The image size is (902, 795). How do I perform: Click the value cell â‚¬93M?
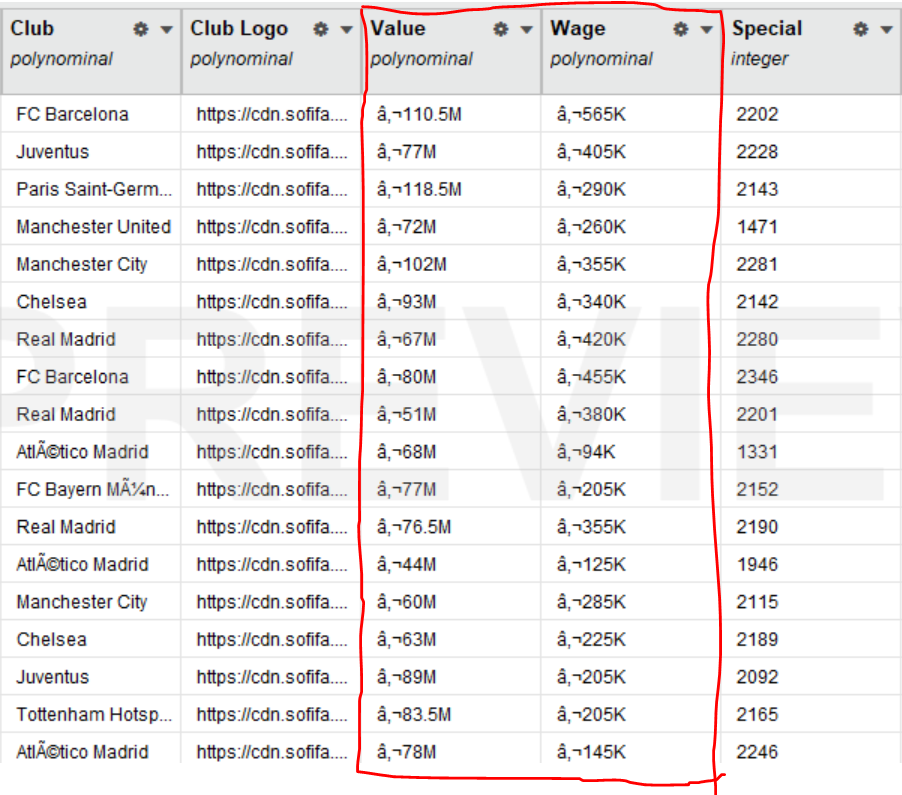coord(407,302)
